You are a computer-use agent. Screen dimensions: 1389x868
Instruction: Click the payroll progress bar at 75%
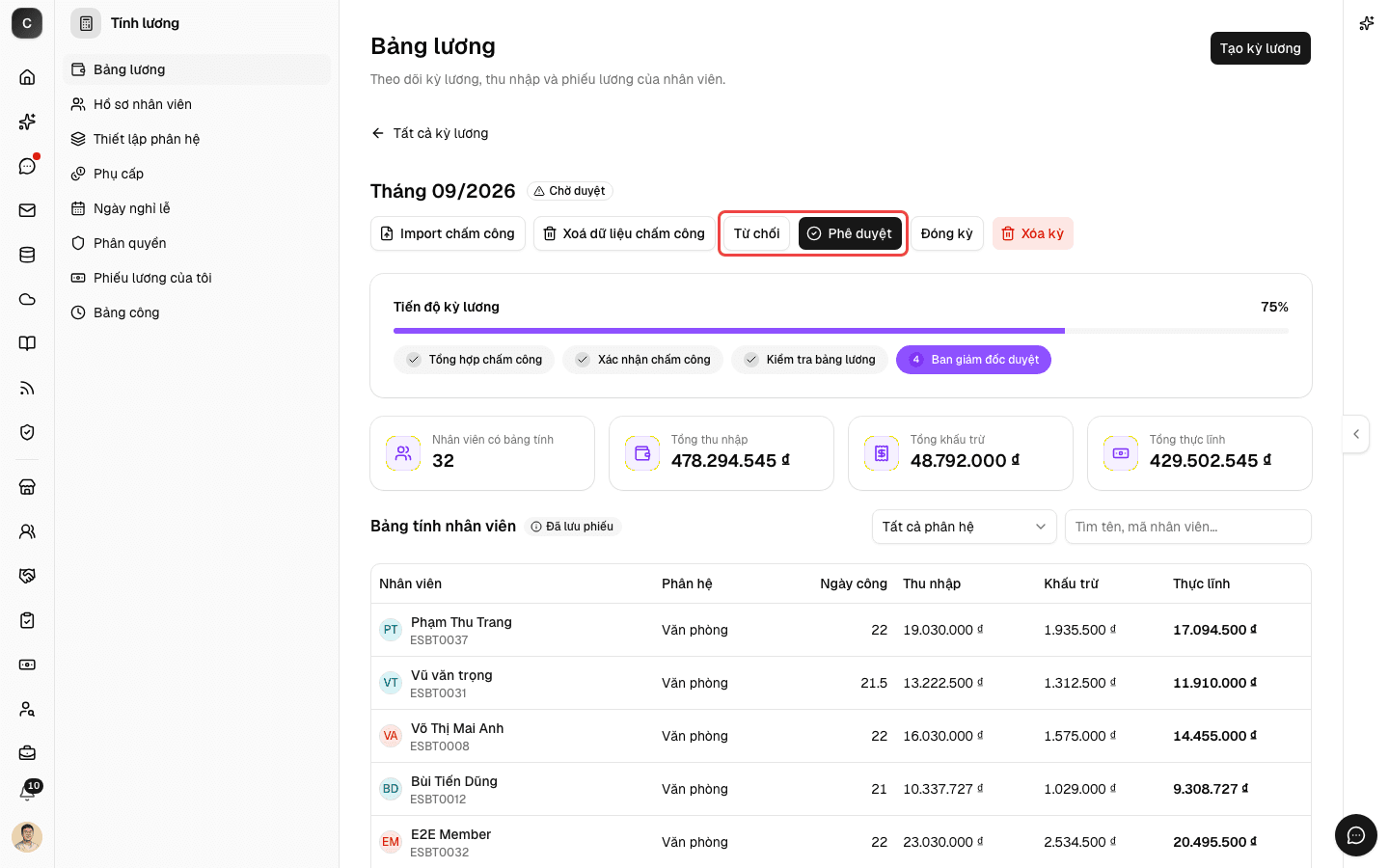(x=841, y=331)
